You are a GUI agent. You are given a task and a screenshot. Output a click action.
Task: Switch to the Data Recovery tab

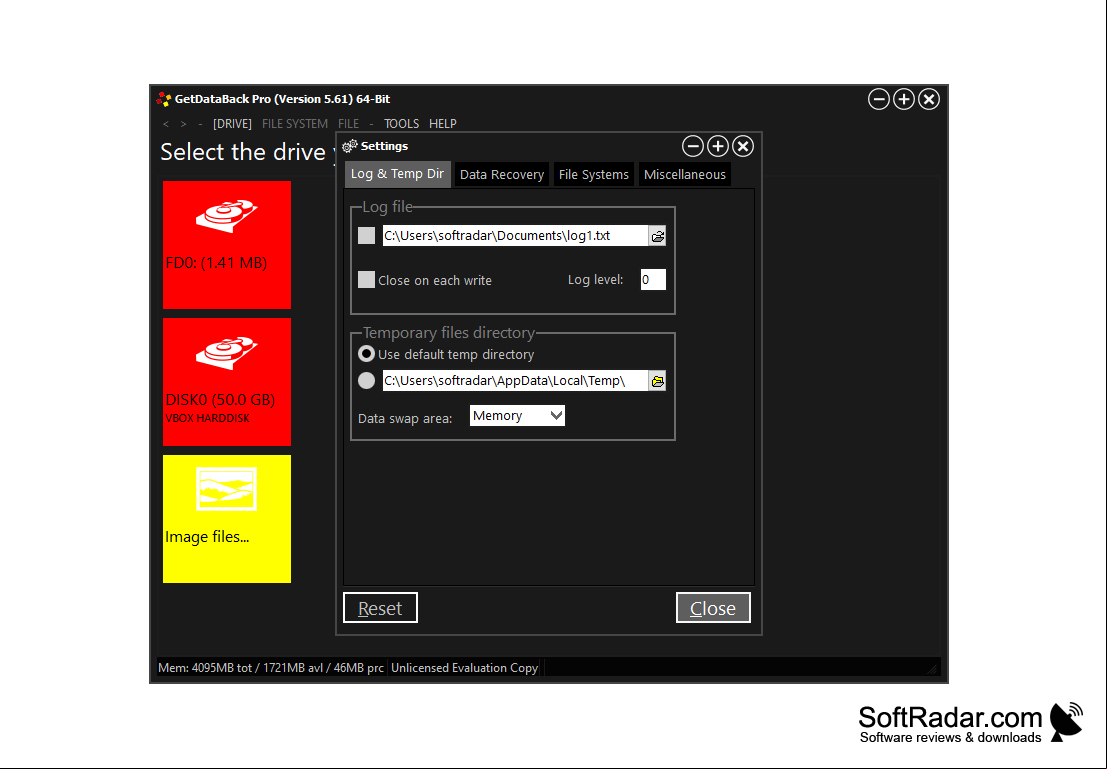[502, 174]
